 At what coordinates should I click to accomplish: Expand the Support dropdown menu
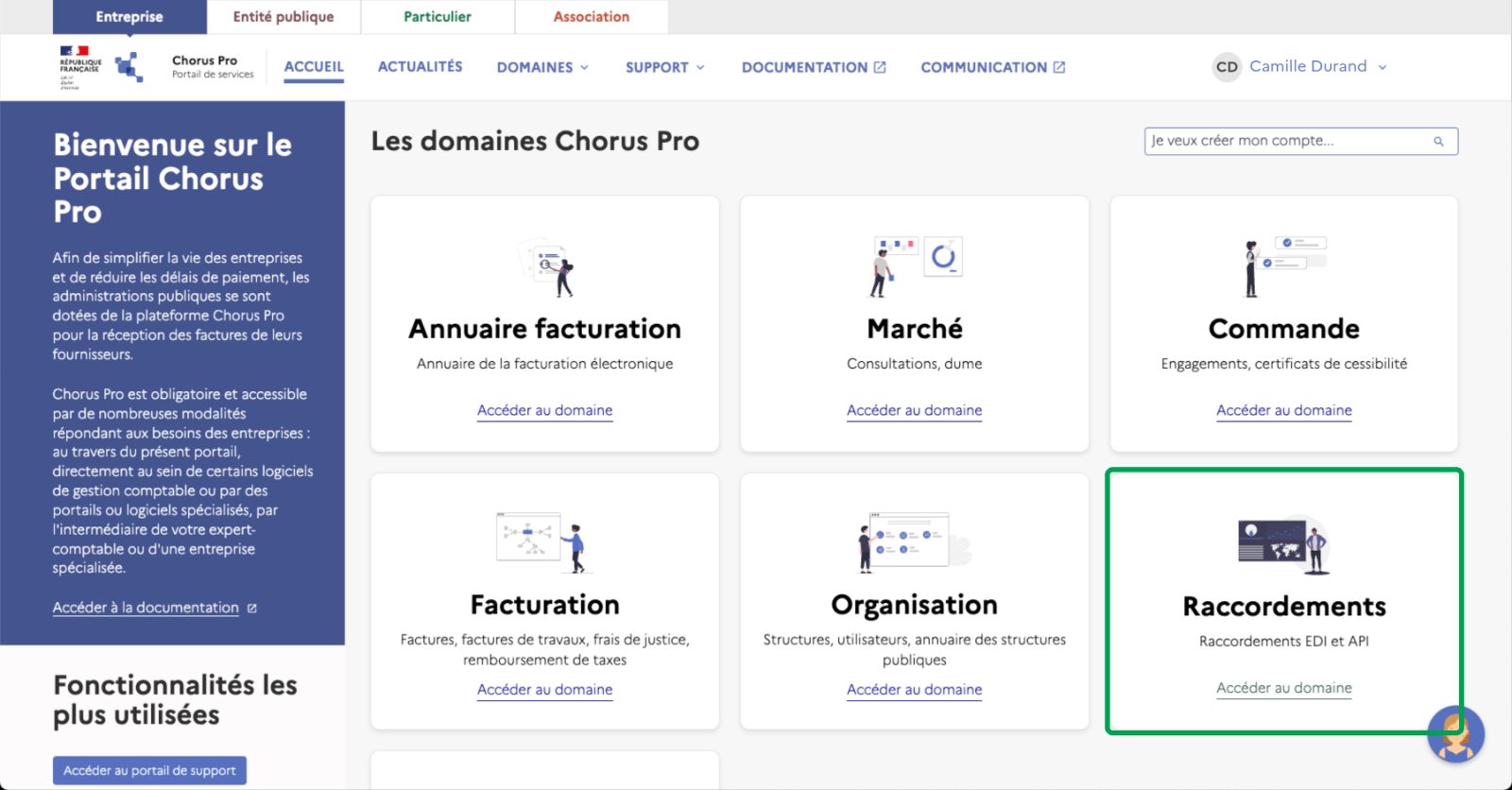coord(665,67)
